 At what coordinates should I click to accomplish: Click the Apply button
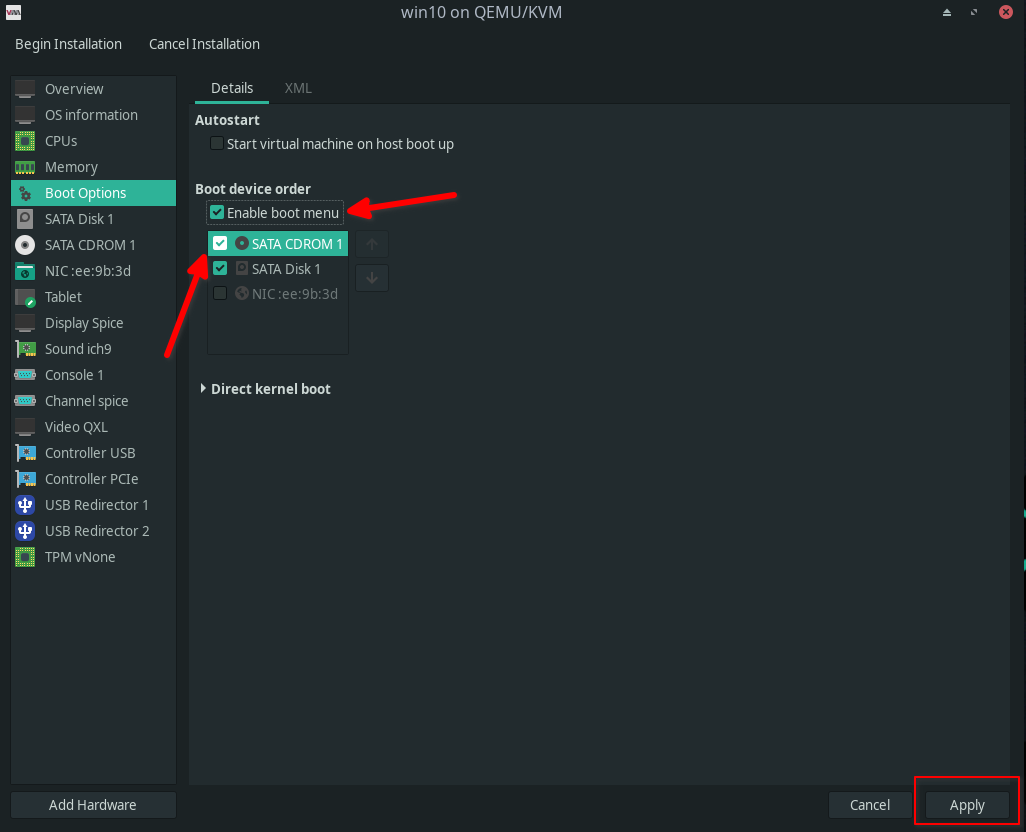[966, 805]
